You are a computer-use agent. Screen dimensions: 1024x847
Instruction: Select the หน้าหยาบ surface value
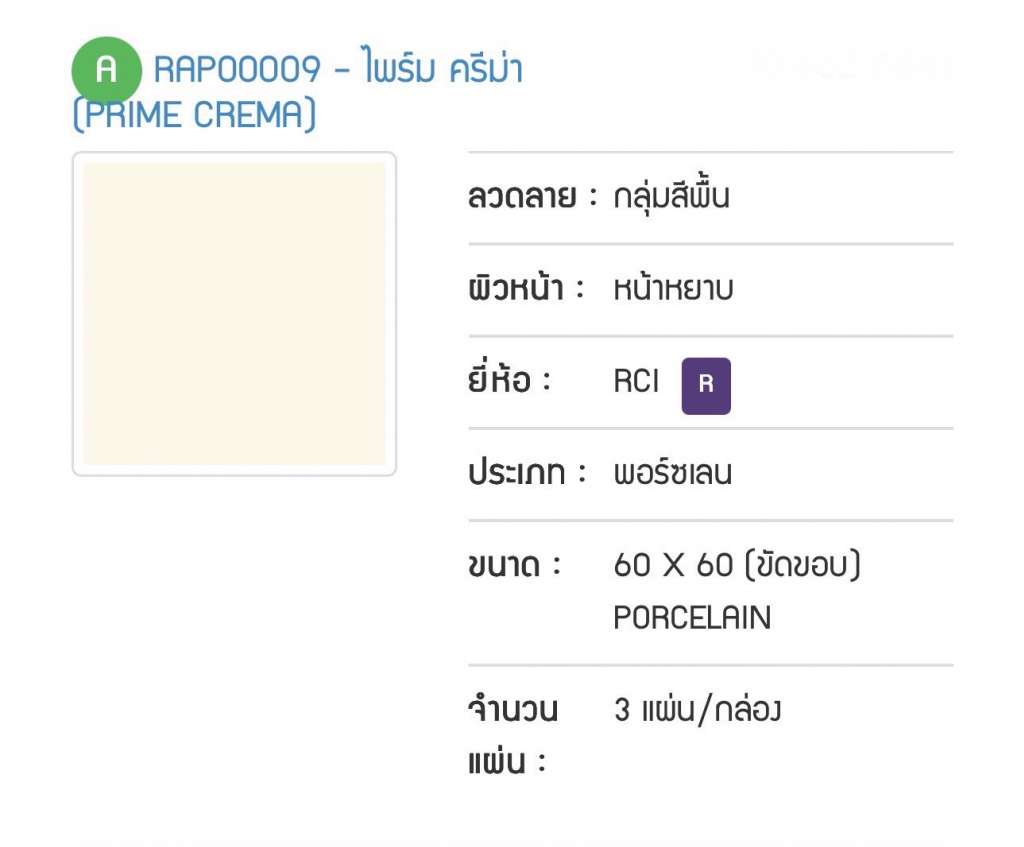tap(673, 288)
